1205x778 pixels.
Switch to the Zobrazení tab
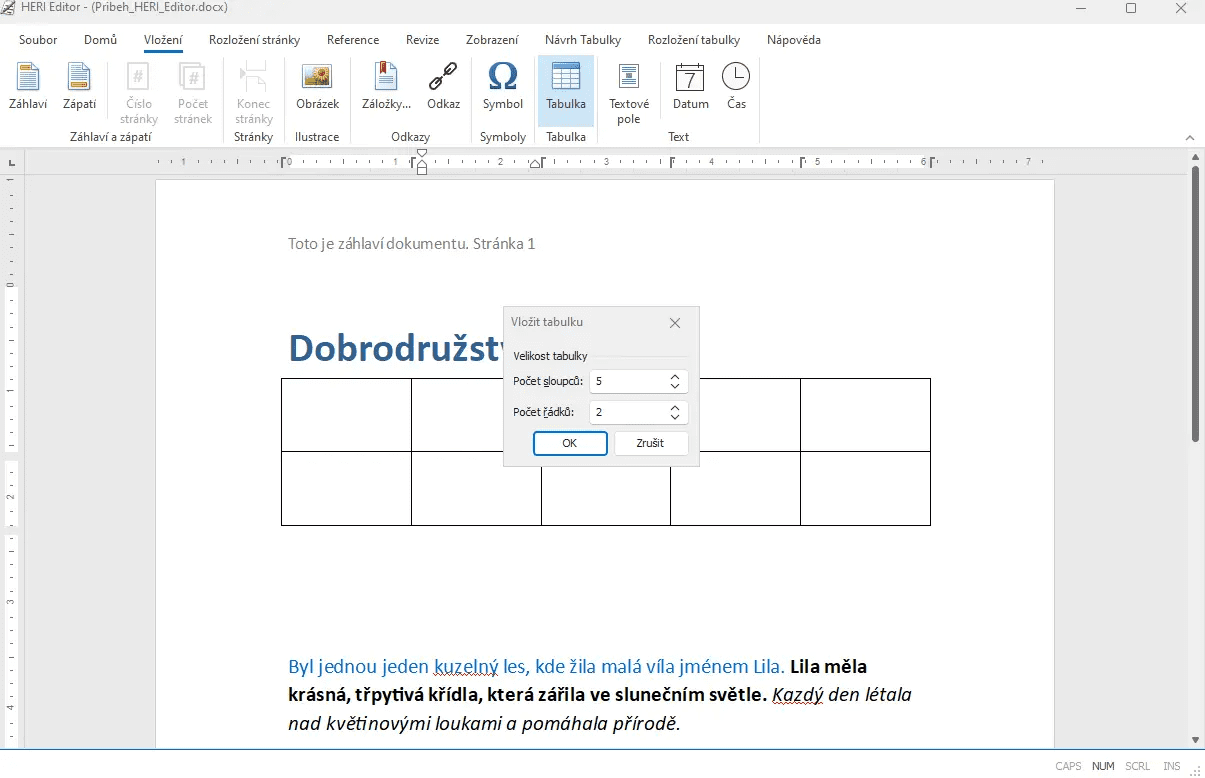coord(492,40)
